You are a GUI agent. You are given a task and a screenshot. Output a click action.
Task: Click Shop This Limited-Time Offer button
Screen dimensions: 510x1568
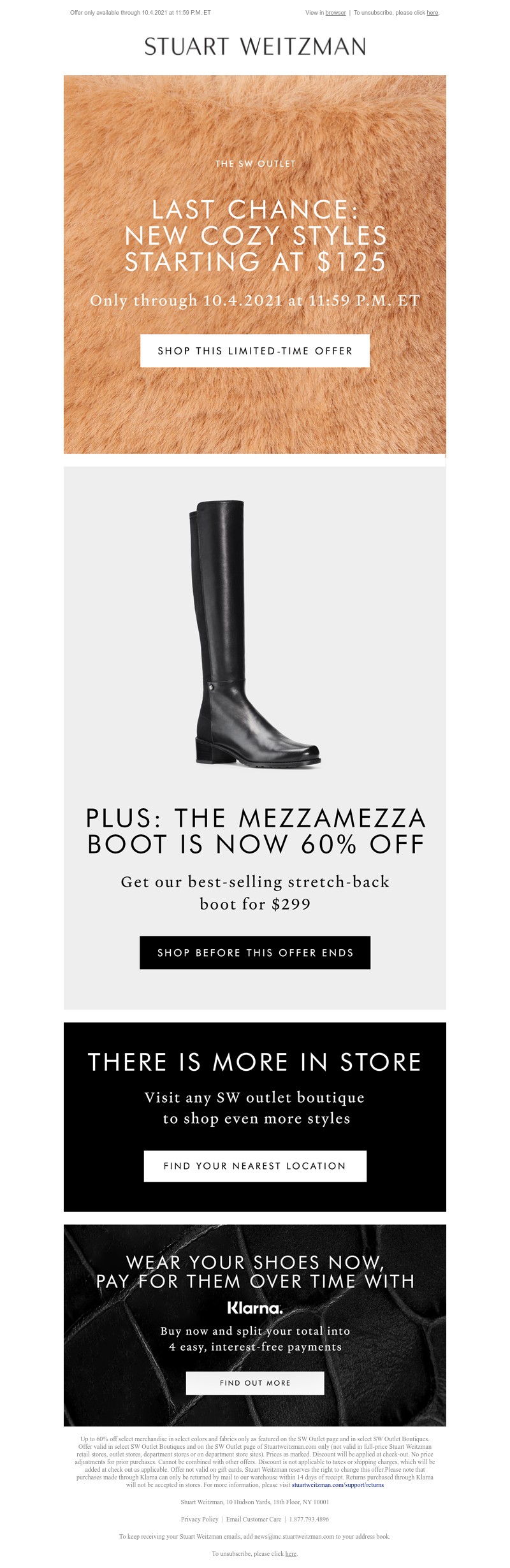pos(255,351)
